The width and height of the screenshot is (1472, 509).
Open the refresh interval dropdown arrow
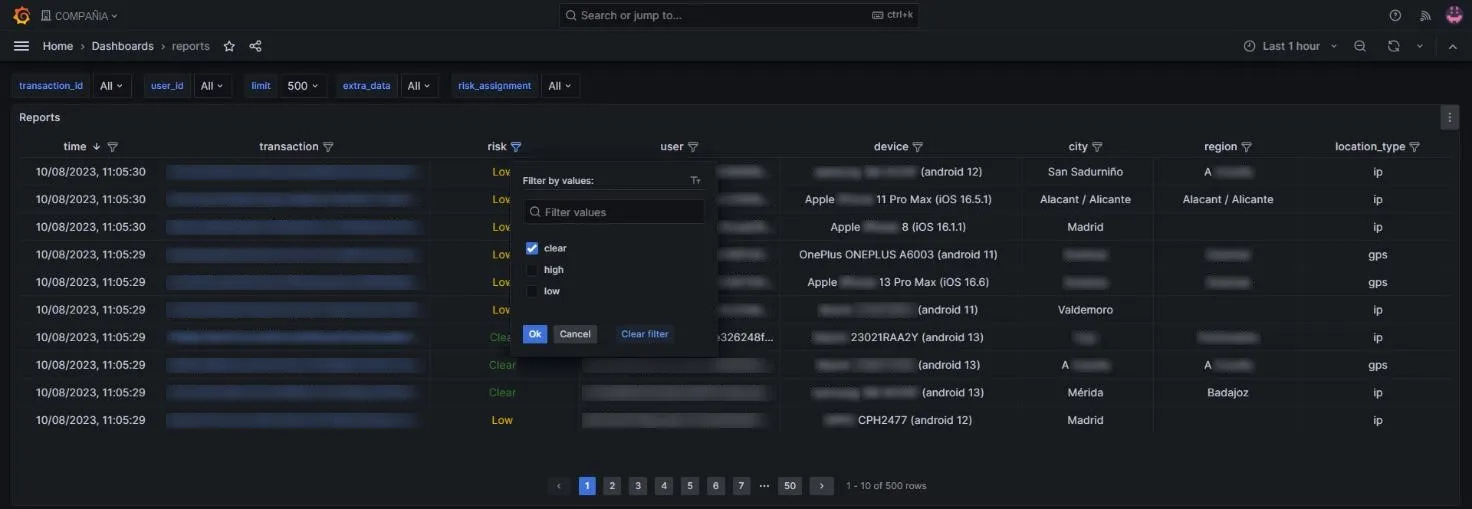(1419, 46)
